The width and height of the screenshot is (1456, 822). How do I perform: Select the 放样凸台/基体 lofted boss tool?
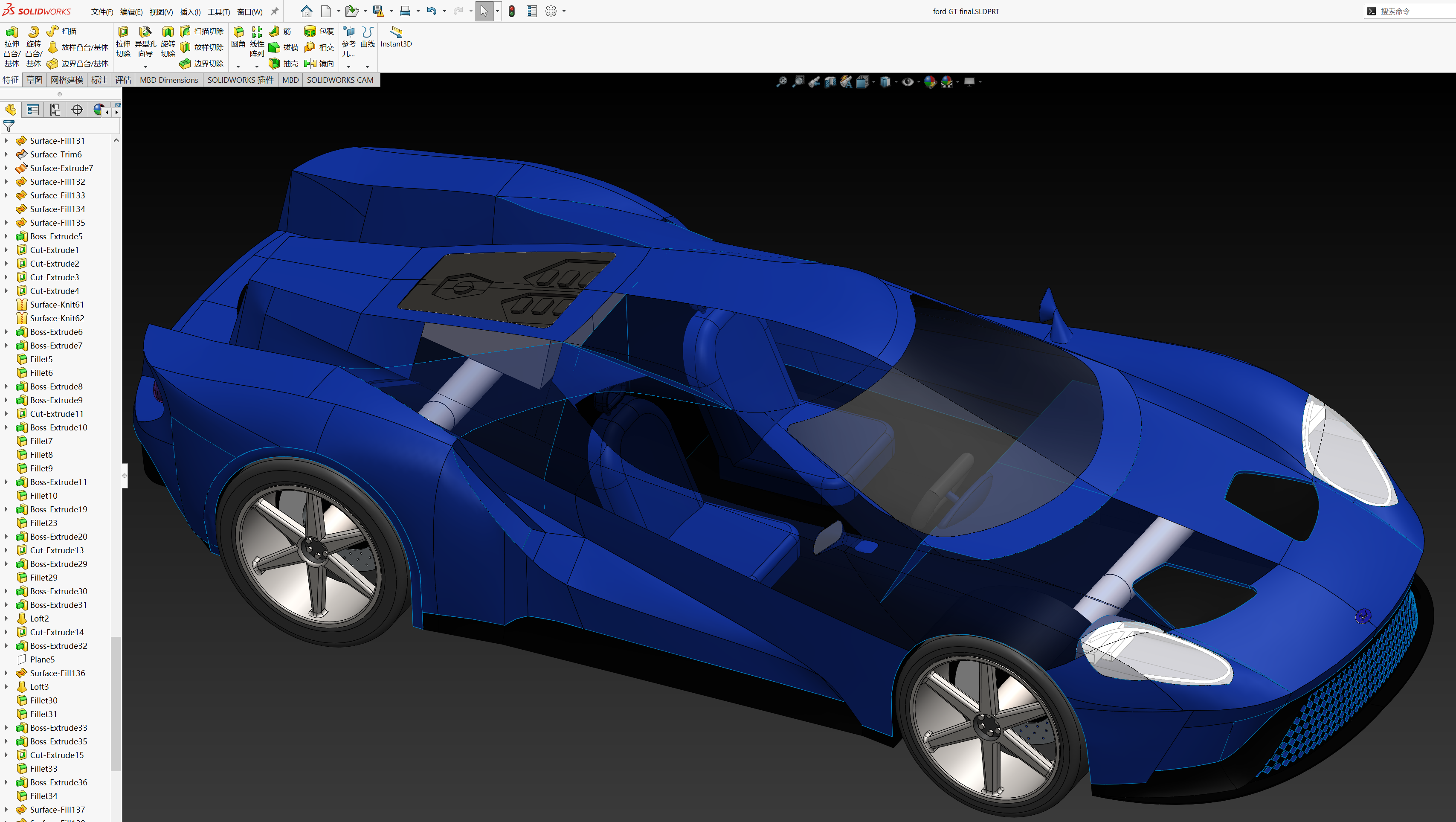tap(78, 47)
